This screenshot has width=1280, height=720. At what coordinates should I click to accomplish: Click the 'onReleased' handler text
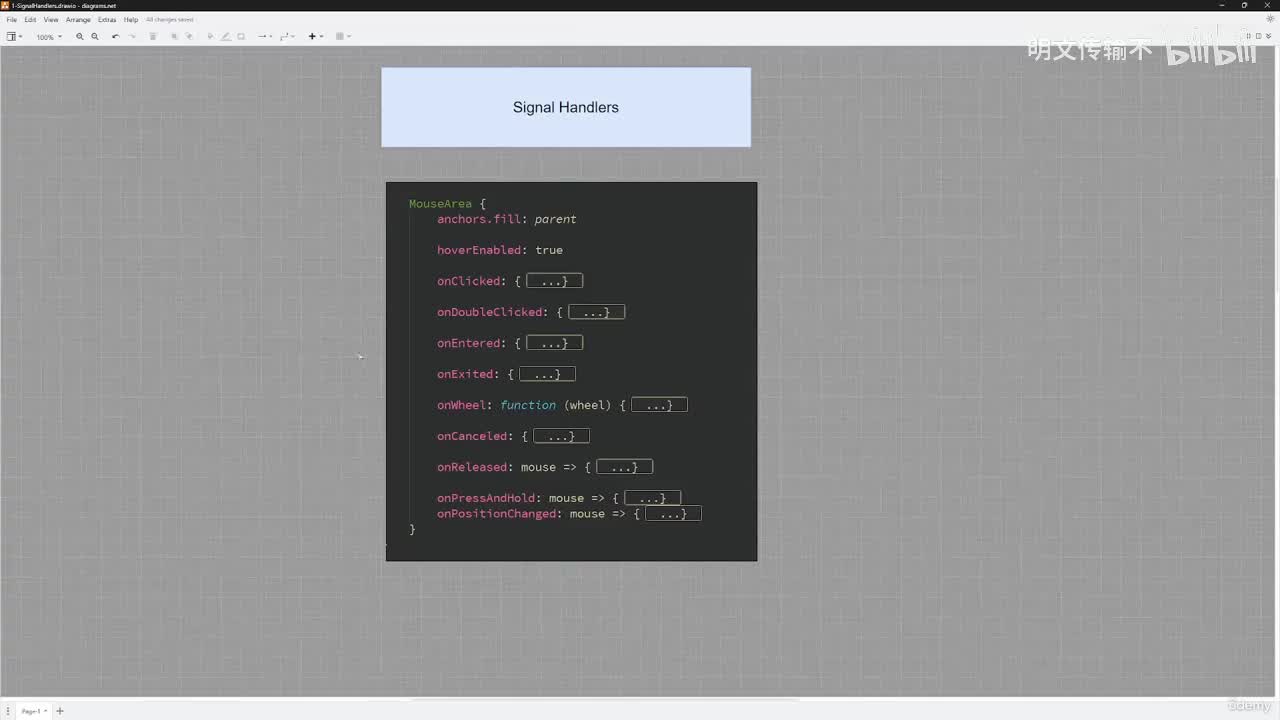tap(472, 467)
